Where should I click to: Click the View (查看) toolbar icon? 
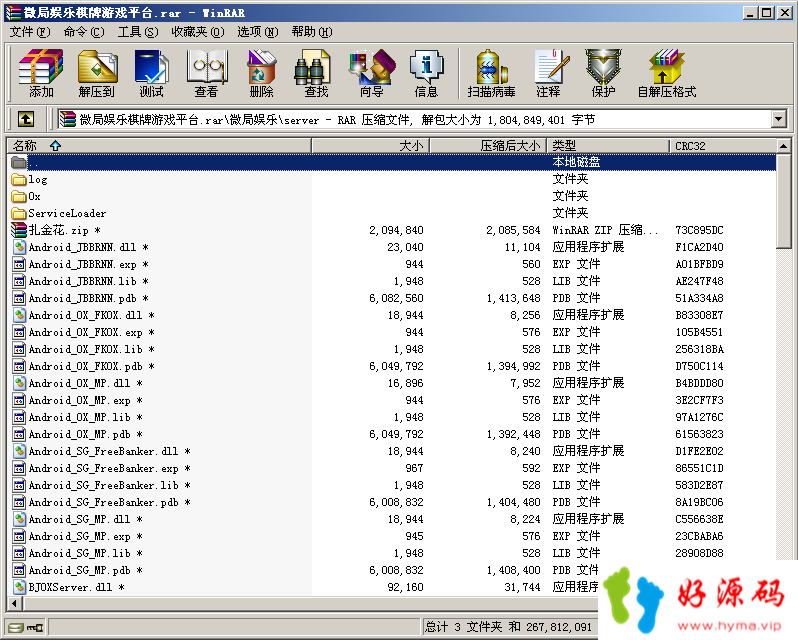pos(207,73)
